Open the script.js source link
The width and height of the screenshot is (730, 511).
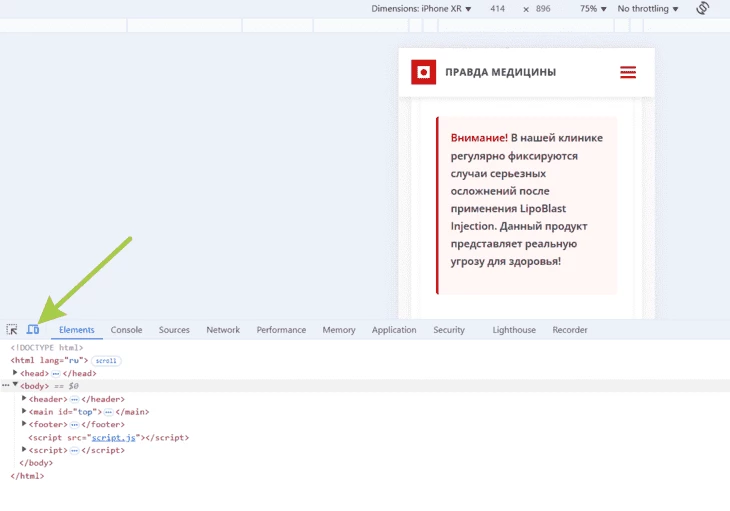114,437
